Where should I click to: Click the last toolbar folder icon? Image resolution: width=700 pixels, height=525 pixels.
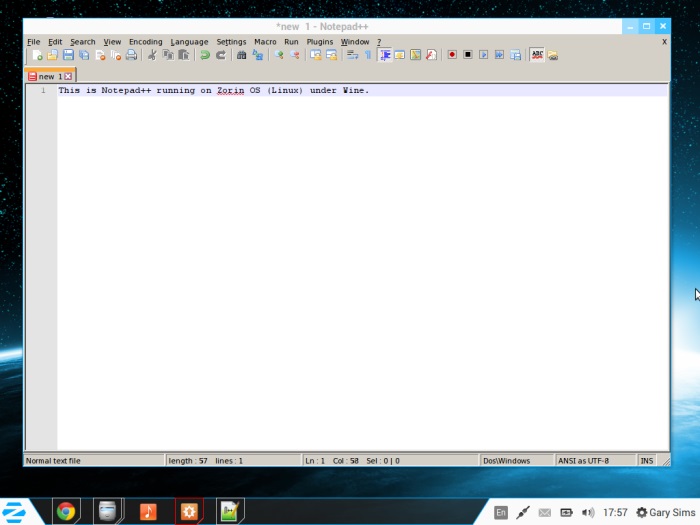(x=553, y=55)
